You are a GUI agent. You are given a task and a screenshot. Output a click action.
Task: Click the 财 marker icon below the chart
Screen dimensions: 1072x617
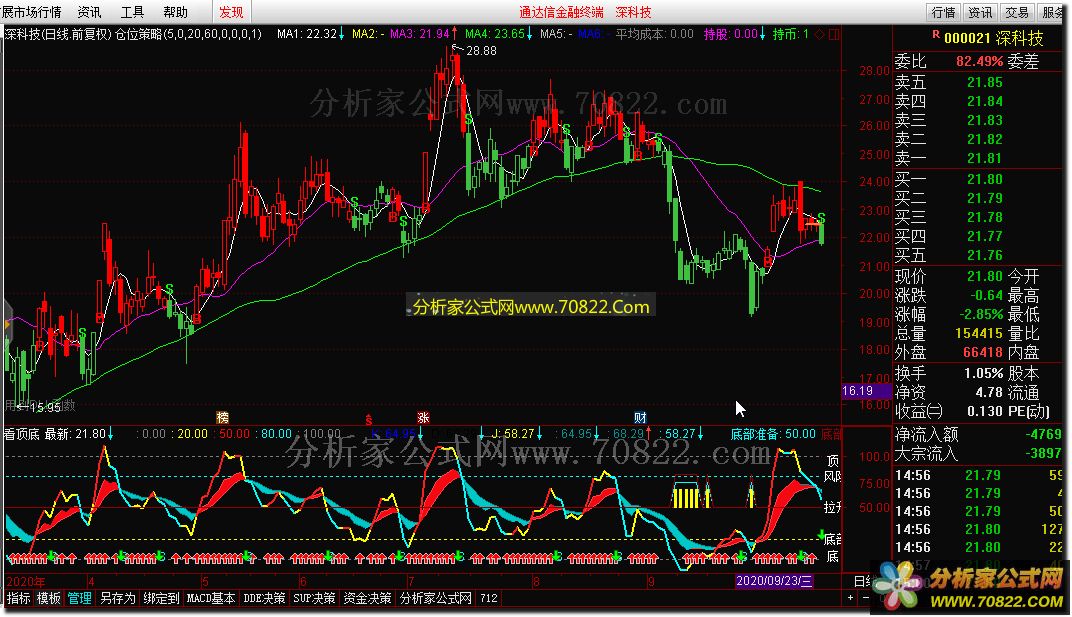click(x=640, y=418)
